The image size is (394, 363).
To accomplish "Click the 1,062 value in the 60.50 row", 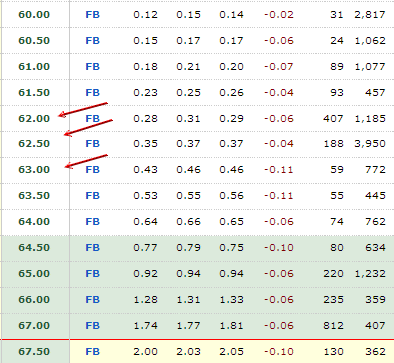I will pos(370,41).
